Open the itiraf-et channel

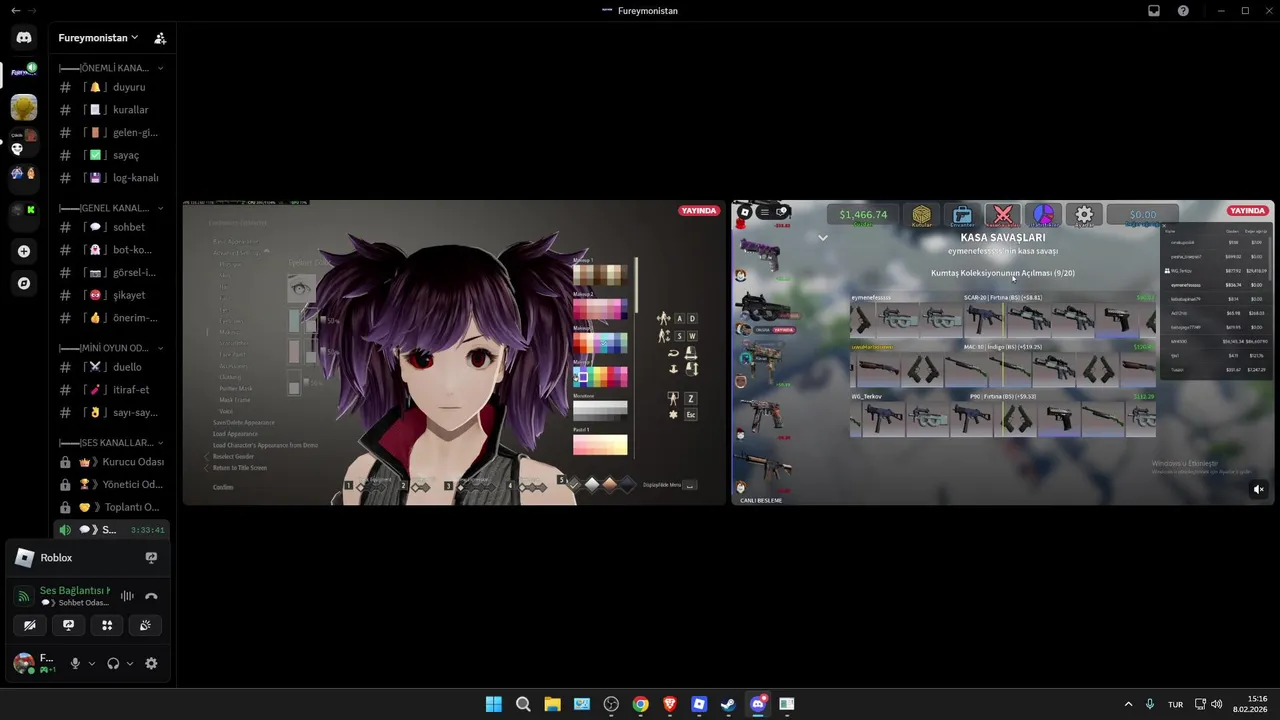click(111, 390)
